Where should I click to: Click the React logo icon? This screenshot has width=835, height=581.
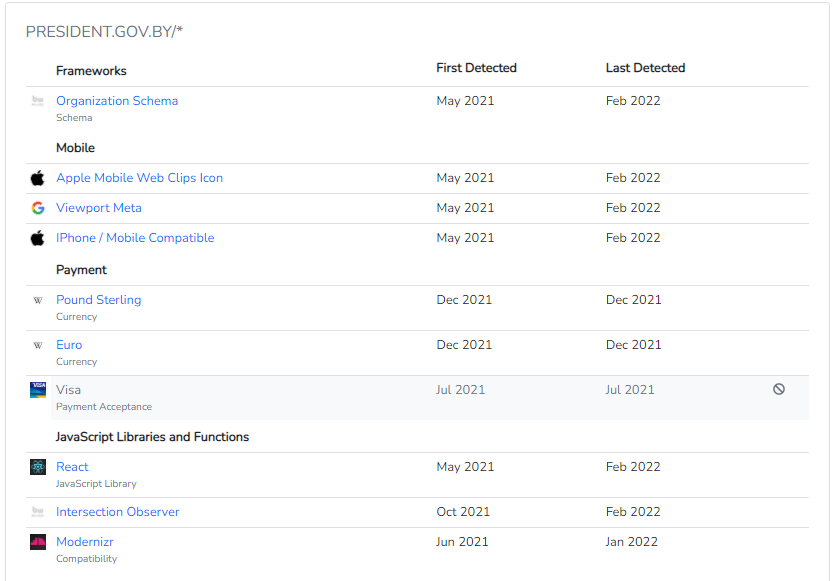[x=38, y=467]
